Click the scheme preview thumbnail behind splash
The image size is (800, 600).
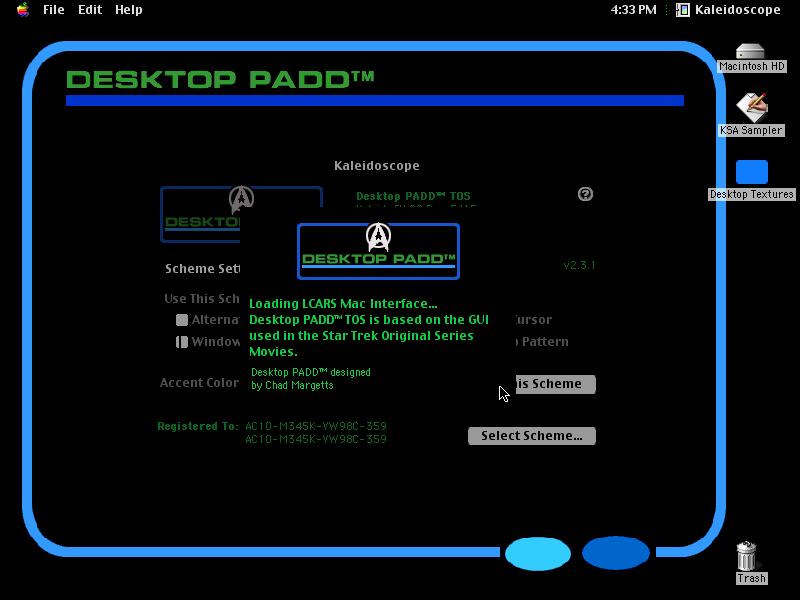201,214
